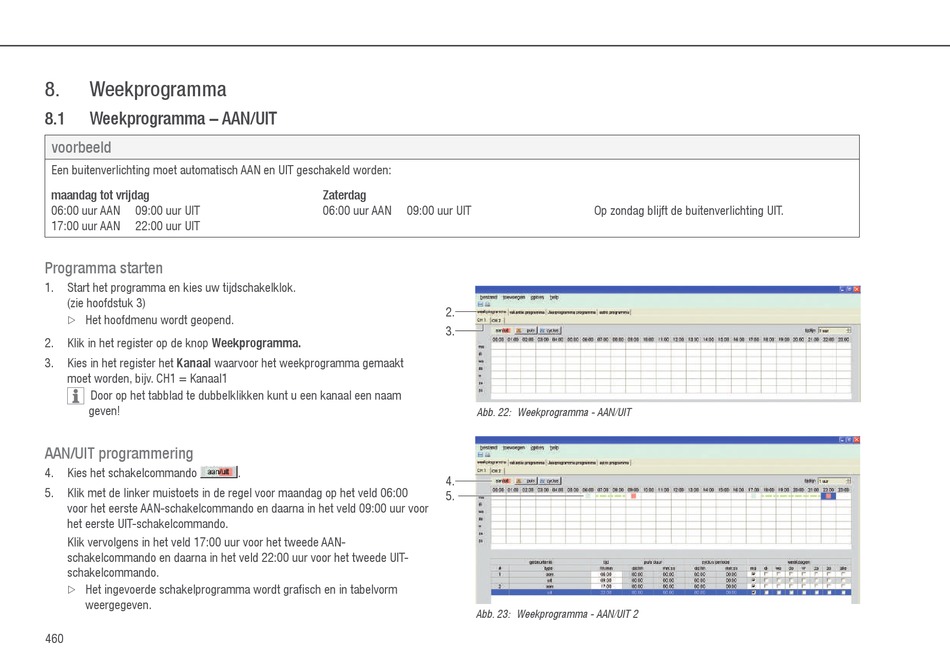The height and width of the screenshot is (670, 950).
Task: Switch to astro programma tab in Abb. 22 window
Action: (x=614, y=312)
